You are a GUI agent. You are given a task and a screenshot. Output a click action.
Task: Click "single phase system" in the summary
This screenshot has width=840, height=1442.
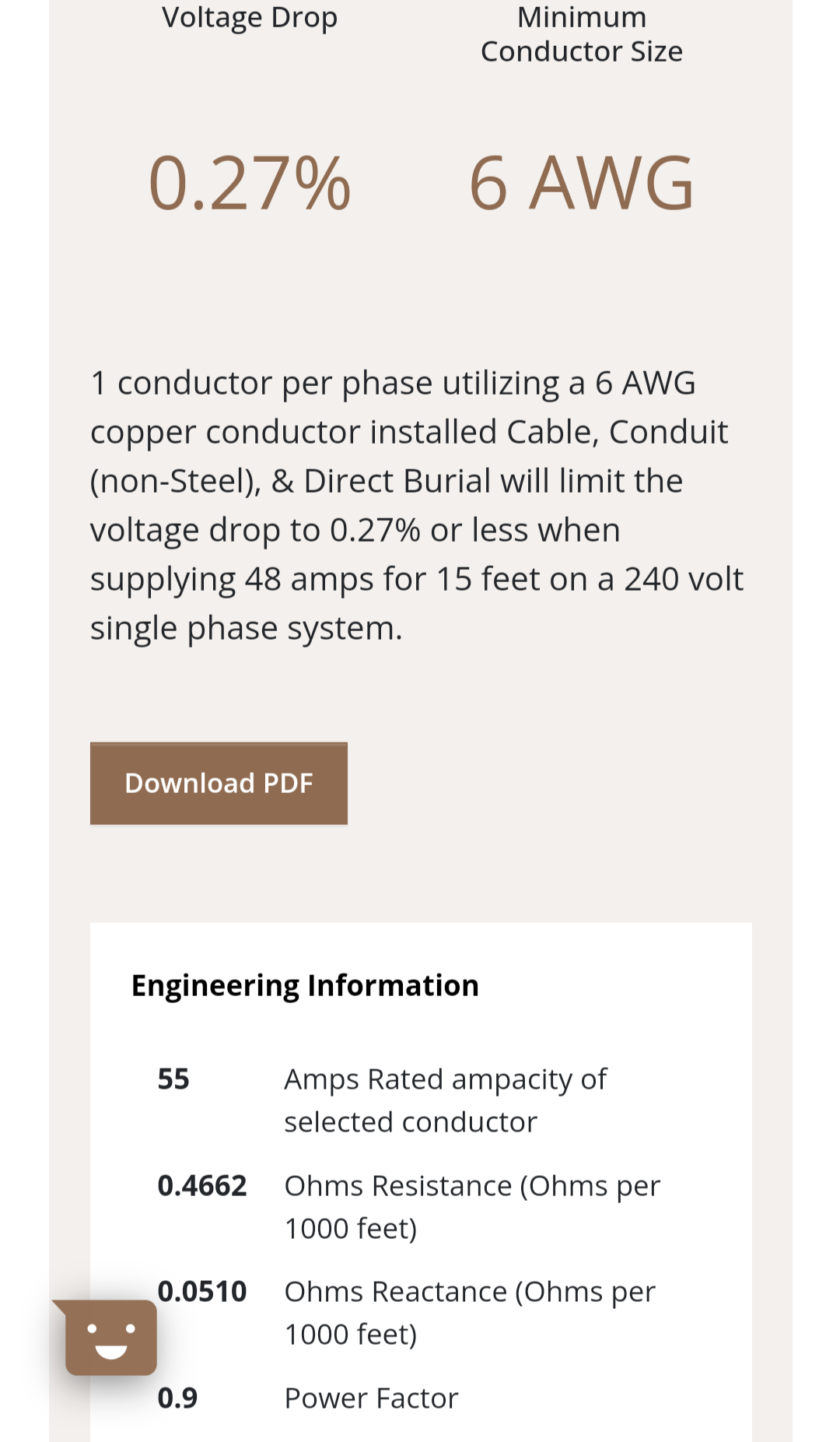(x=246, y=629)
